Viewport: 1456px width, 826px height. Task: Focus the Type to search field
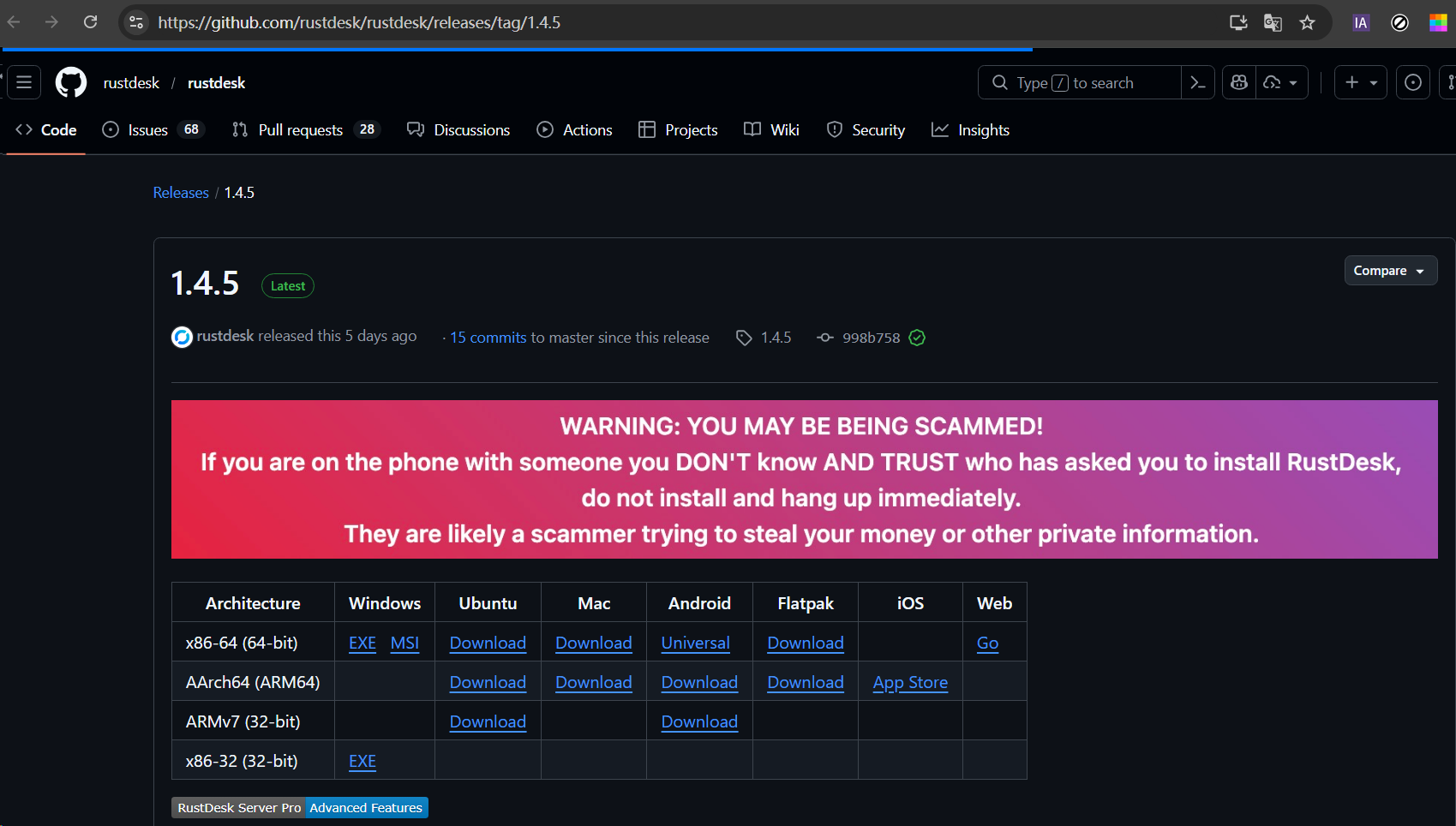tap(1080, 82)
